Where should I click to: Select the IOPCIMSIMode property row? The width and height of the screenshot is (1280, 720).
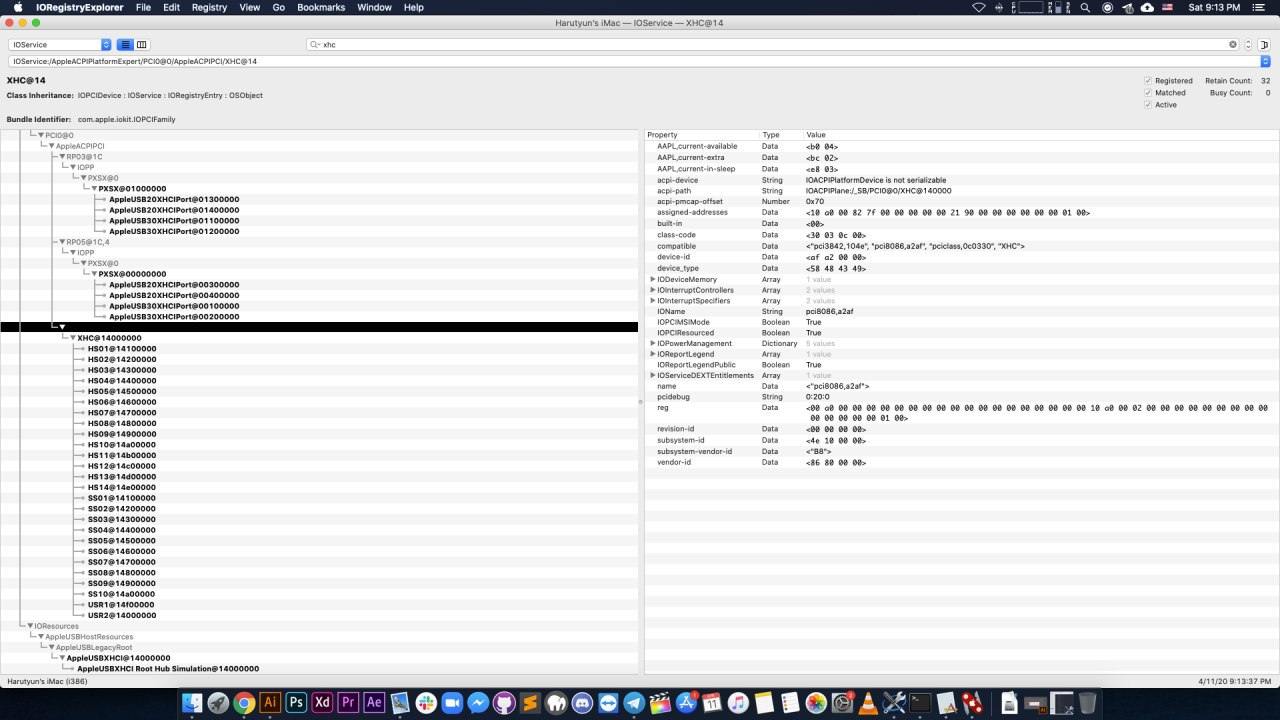[961, 322]
